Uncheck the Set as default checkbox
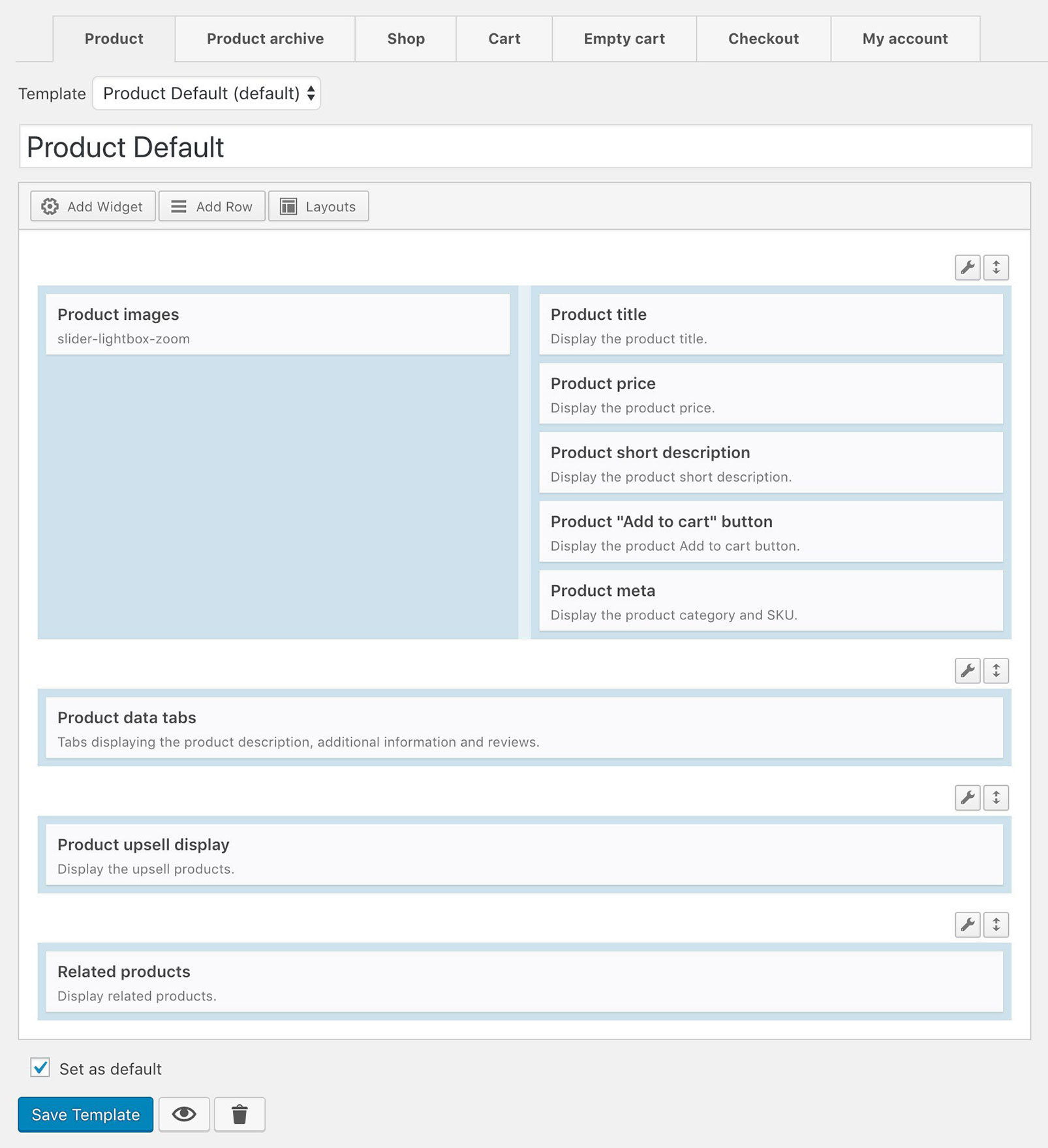This screenshot has width=1048, height=1148. click(40, 1068)
